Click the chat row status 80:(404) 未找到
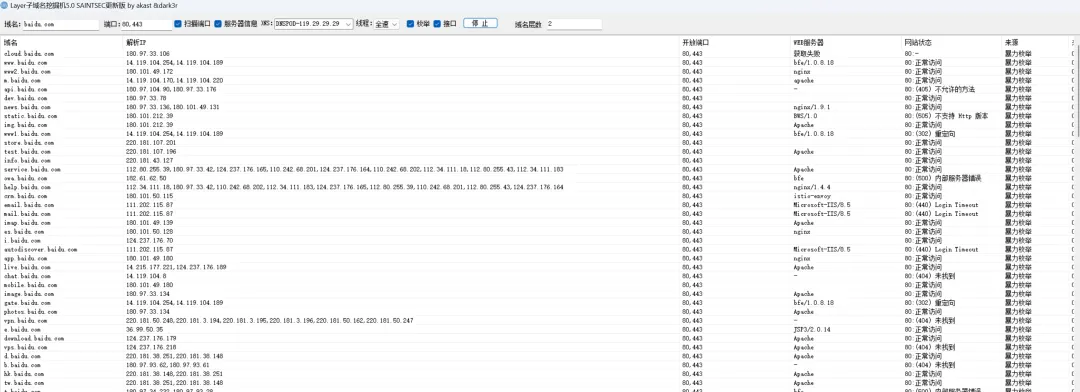This screenshot has height=392, width=1080. pyautogui.click(x=929, y=276)
